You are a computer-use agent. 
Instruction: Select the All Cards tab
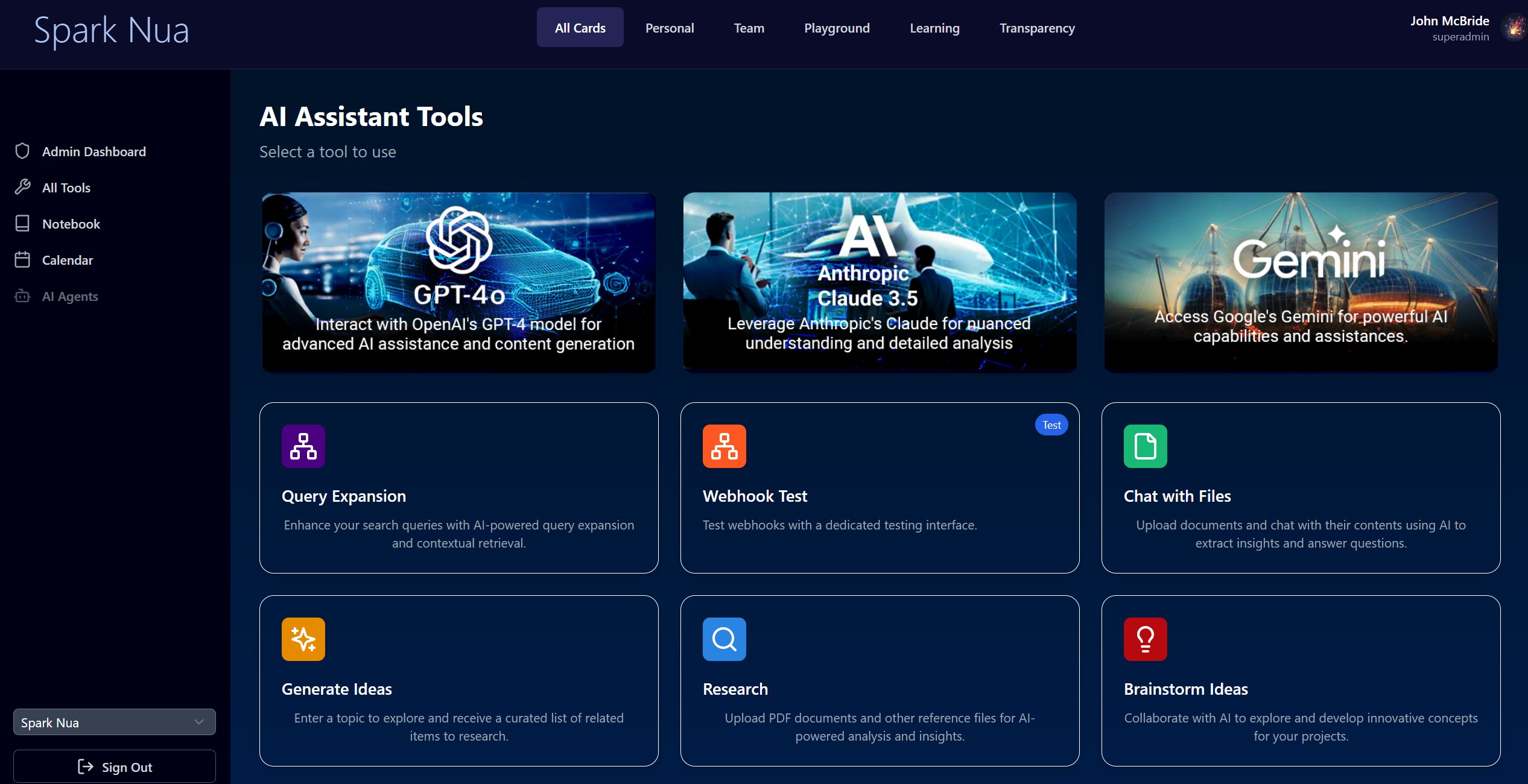click(580, 28)
